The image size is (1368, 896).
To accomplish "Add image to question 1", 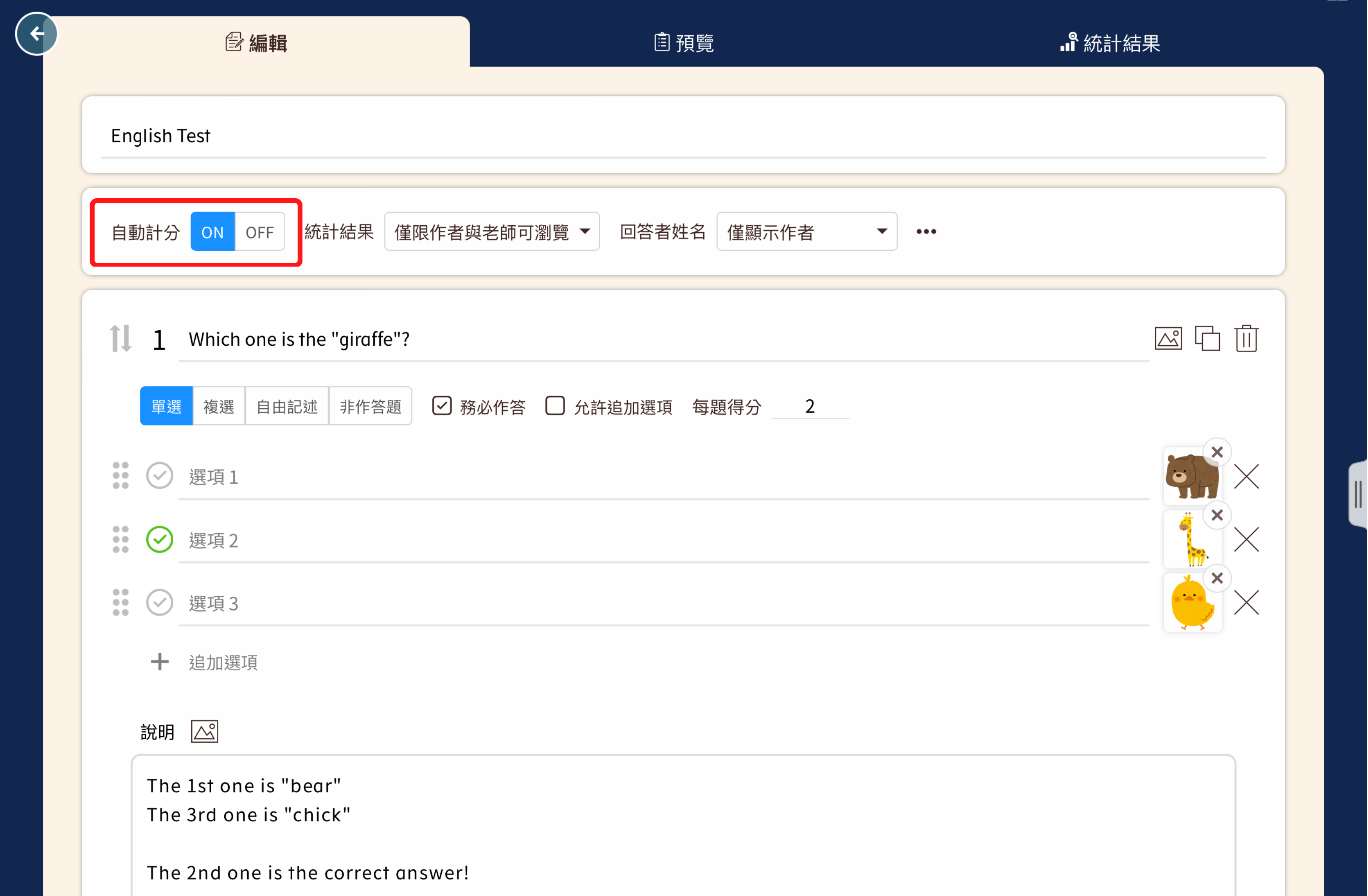I will pos(1168,338).
